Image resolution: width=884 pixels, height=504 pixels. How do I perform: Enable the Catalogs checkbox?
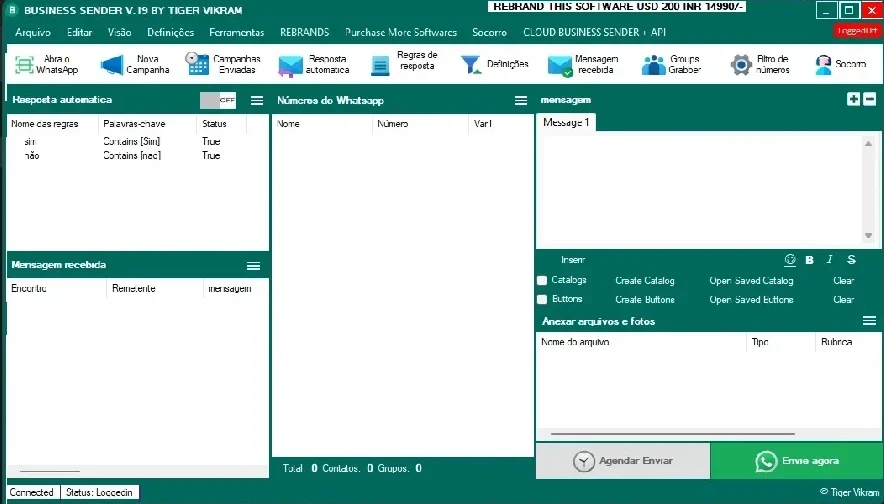[x=542, y=280]
